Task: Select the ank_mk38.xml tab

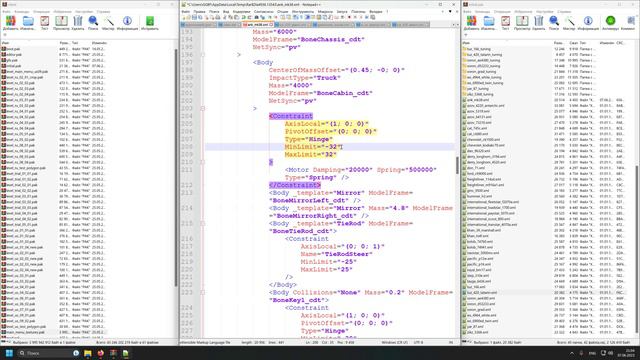Action: (257, 25)
